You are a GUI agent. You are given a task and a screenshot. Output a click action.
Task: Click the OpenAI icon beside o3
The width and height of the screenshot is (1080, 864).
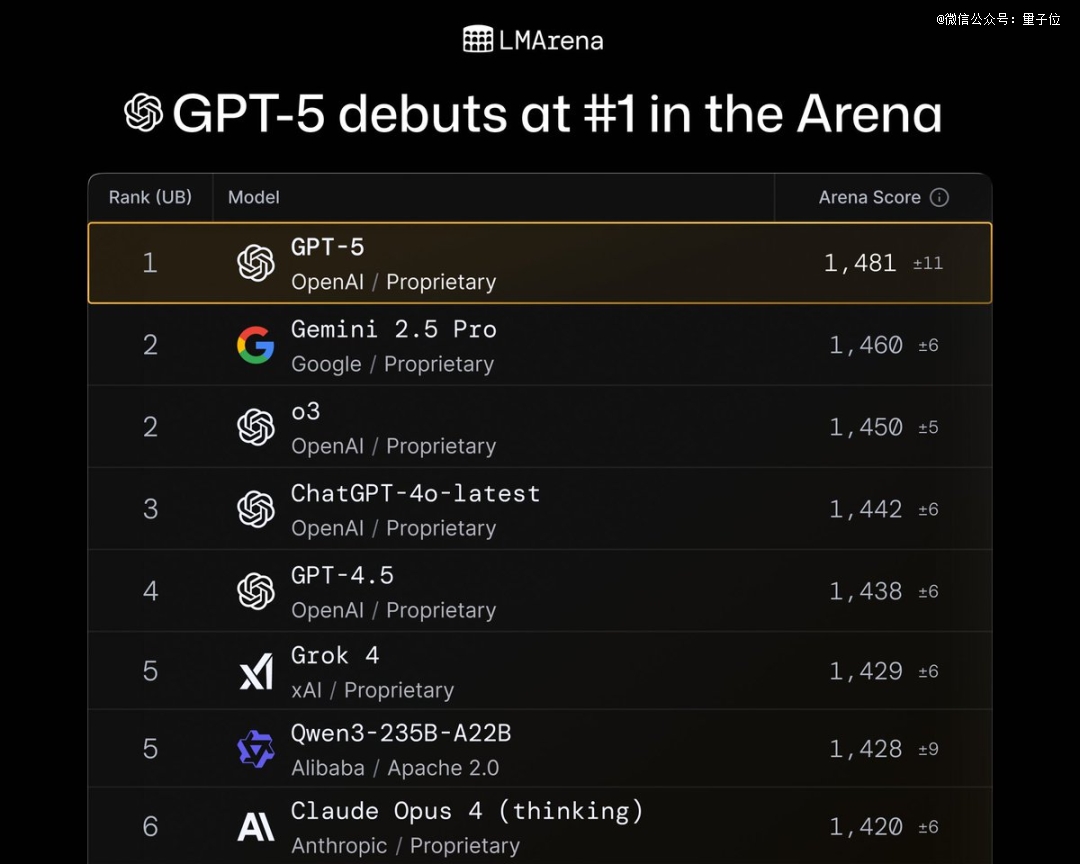coord(256,427)
